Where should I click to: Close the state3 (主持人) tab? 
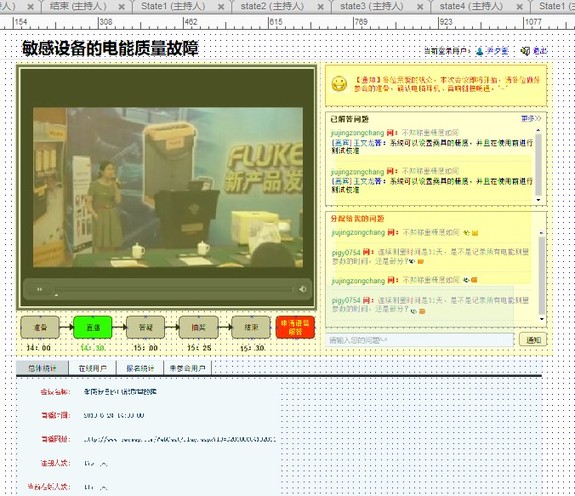tap(420, 7)
